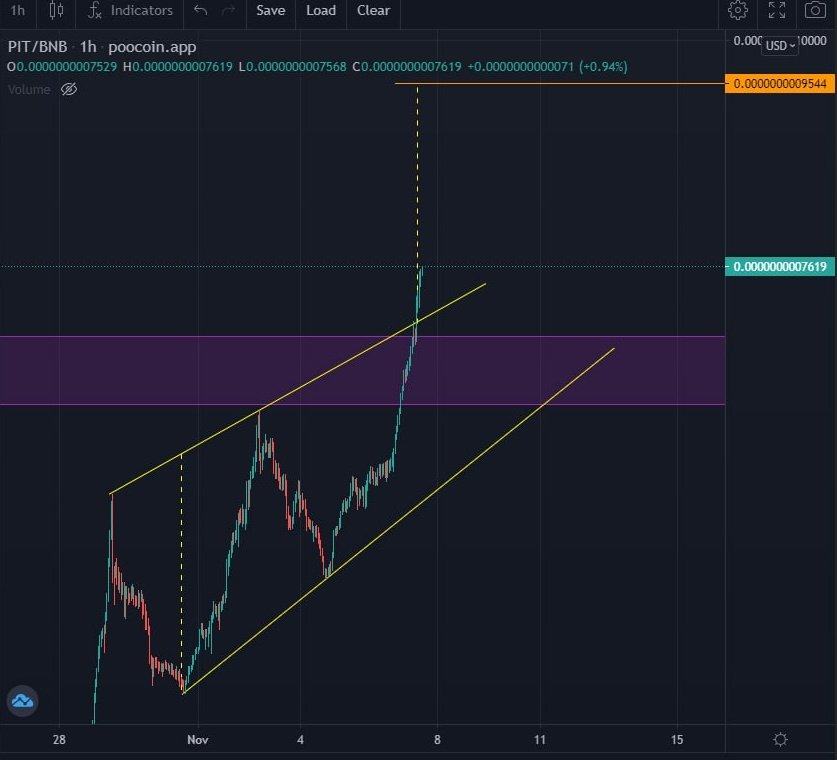The width and height of the screenshot is (837, 760).
Task: Load a saved chart layout
Action: pyautogui.click(x=321, y=11)
